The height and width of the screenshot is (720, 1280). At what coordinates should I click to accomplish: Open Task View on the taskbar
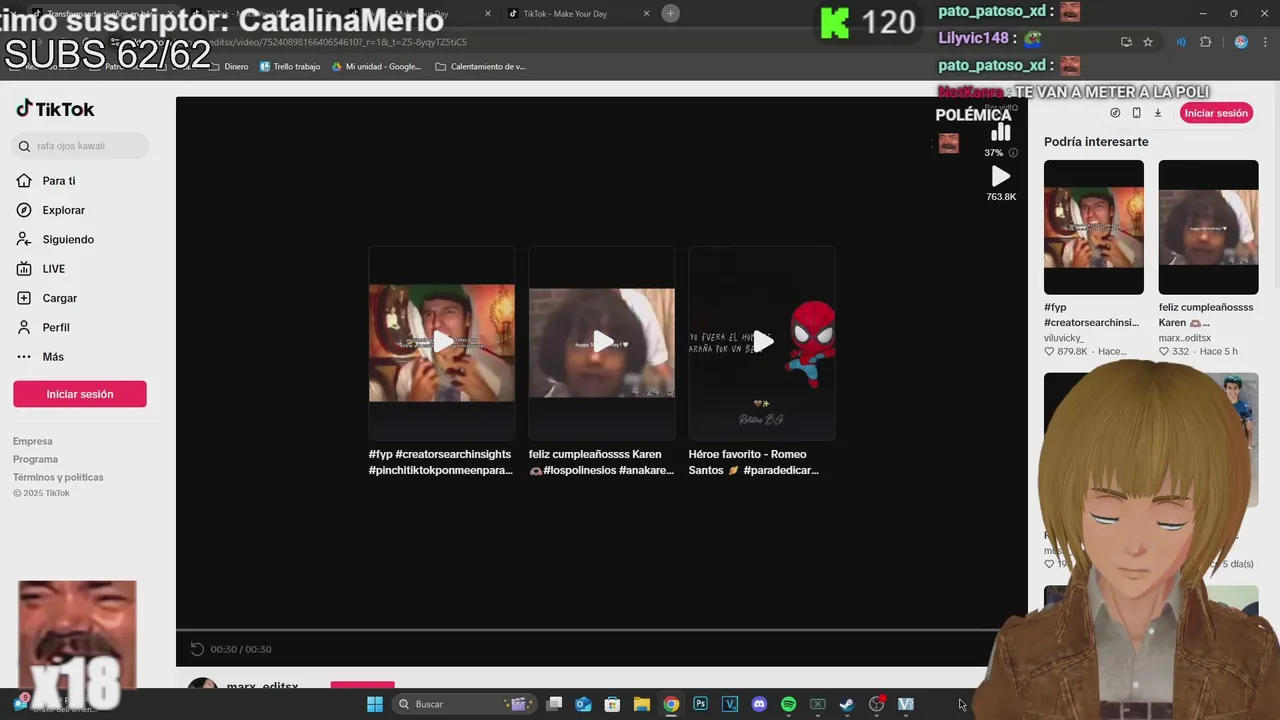[554, 704]
